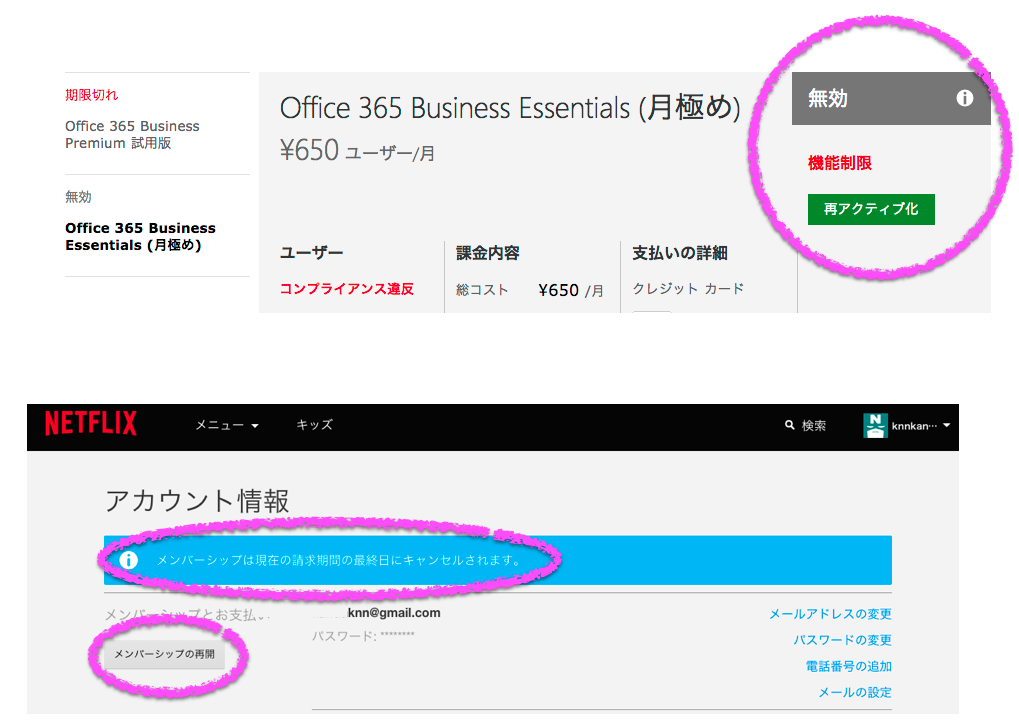1019x724 pixels.
Task: Open メールの設定 link
Action: coord(855,692)
